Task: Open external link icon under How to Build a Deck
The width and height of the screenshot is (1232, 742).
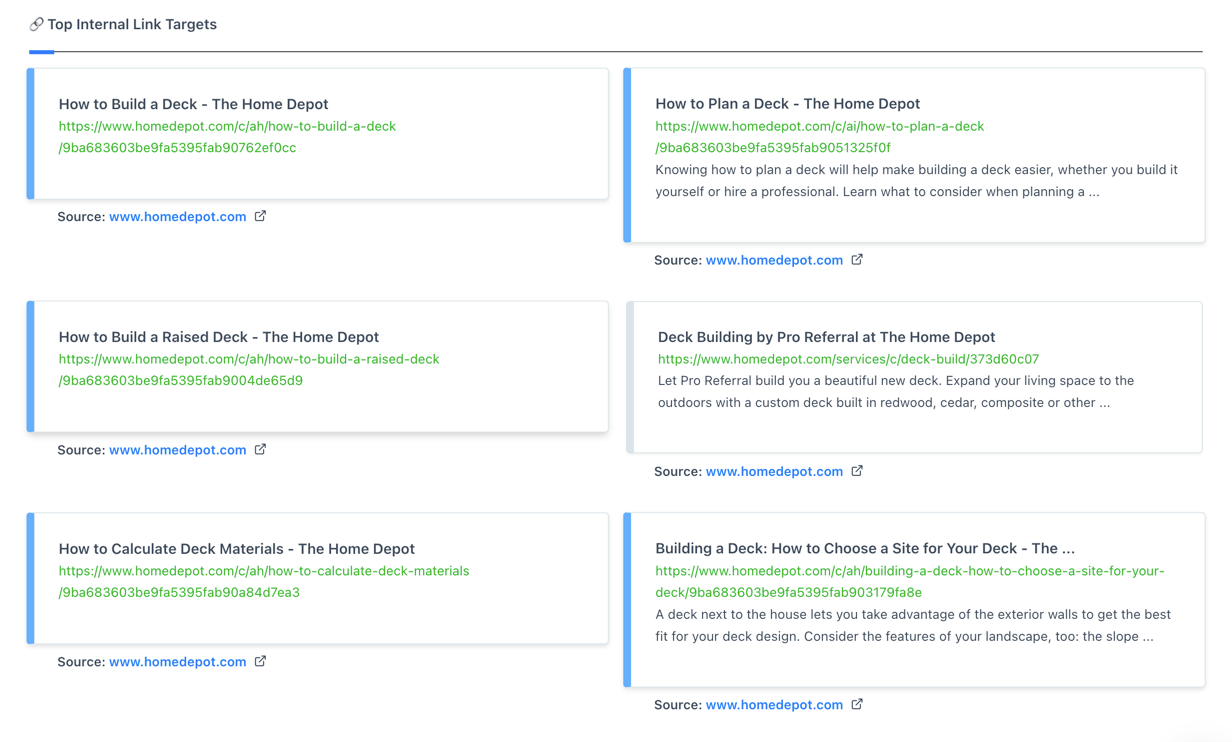Action: 260,216
